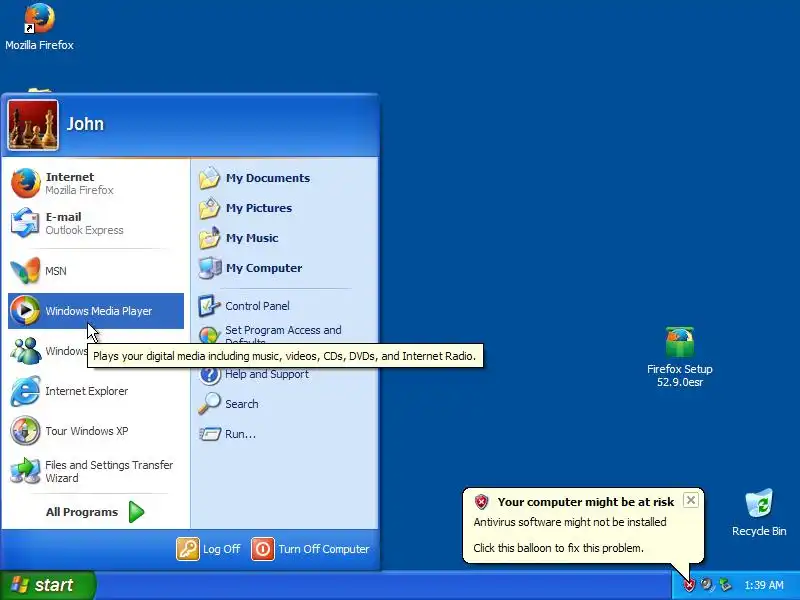
Task: Click the Search magnifier entry
Action: (x=285, y=404)
